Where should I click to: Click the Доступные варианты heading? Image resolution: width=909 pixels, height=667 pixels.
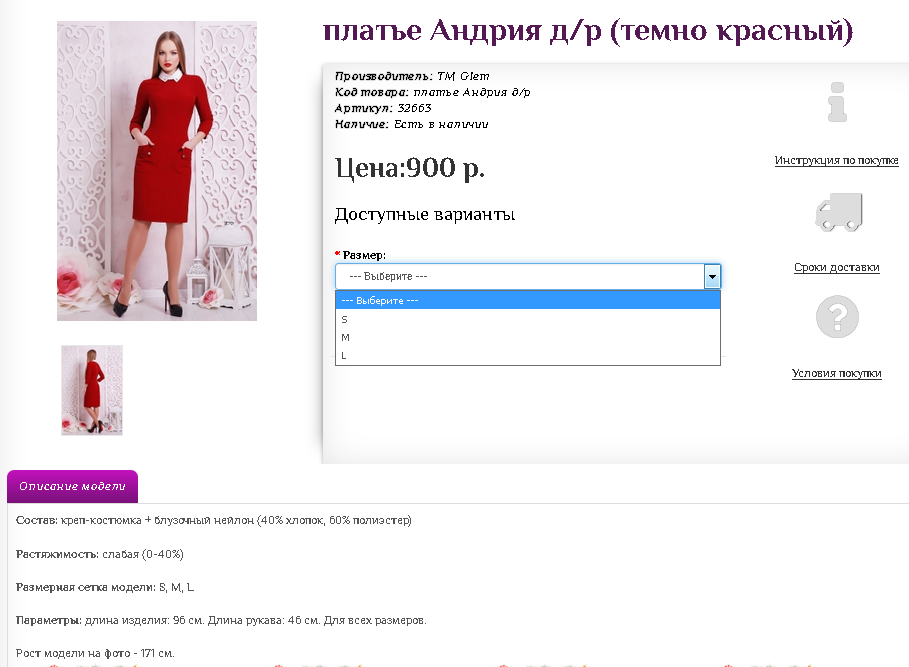425,214
